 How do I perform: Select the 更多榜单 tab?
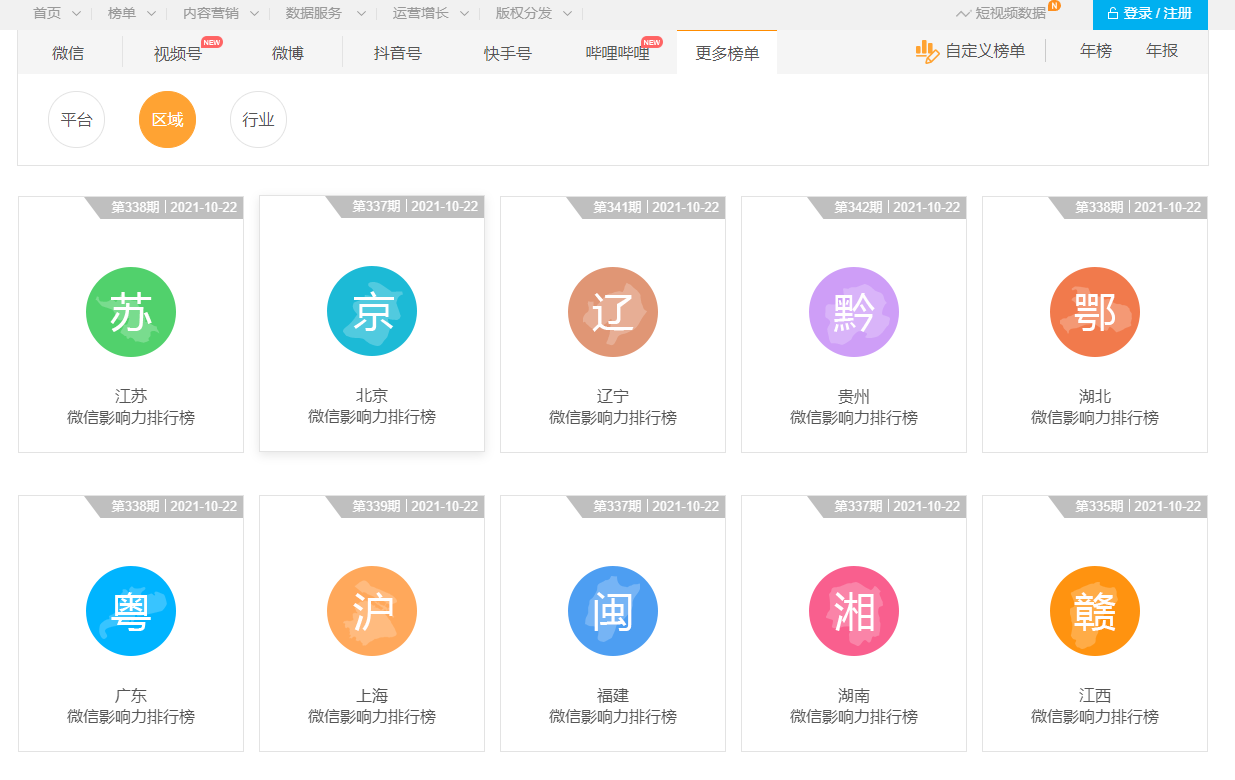(727, 53)
